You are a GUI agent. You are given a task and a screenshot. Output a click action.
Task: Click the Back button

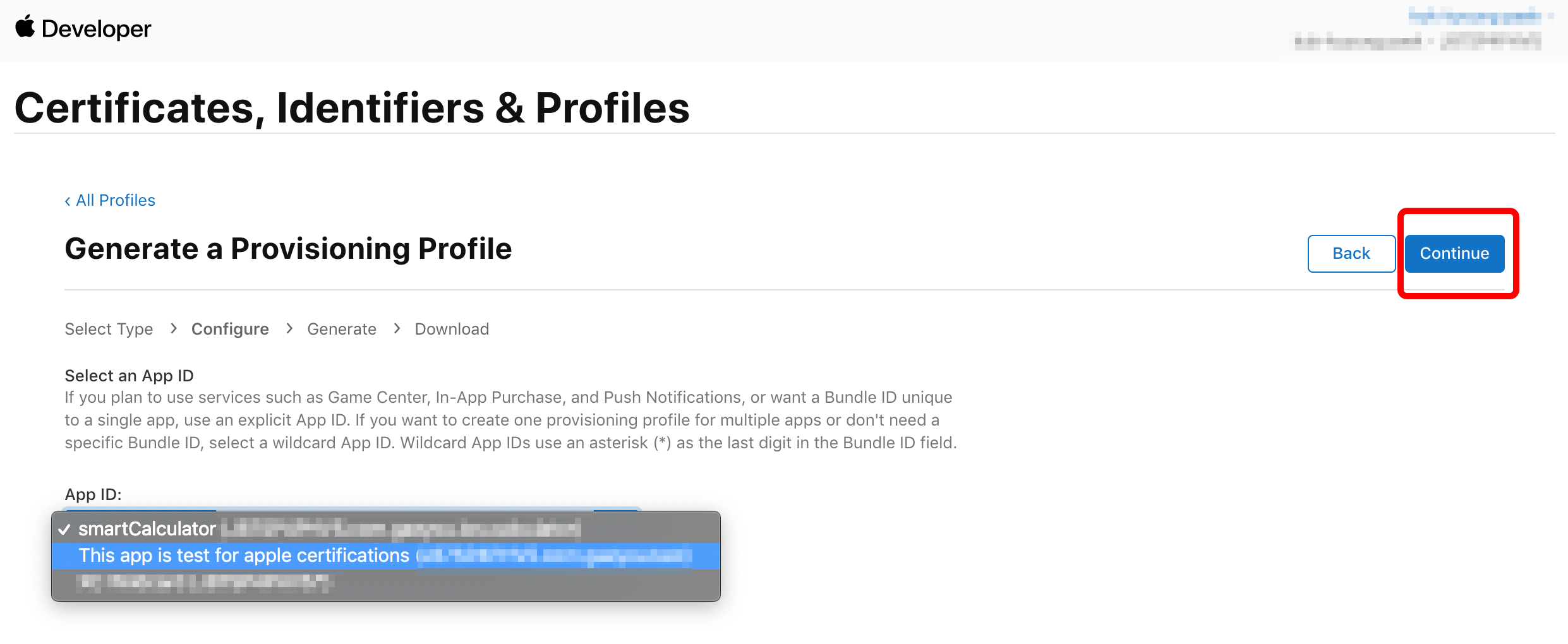click(x=1351, y=253)
